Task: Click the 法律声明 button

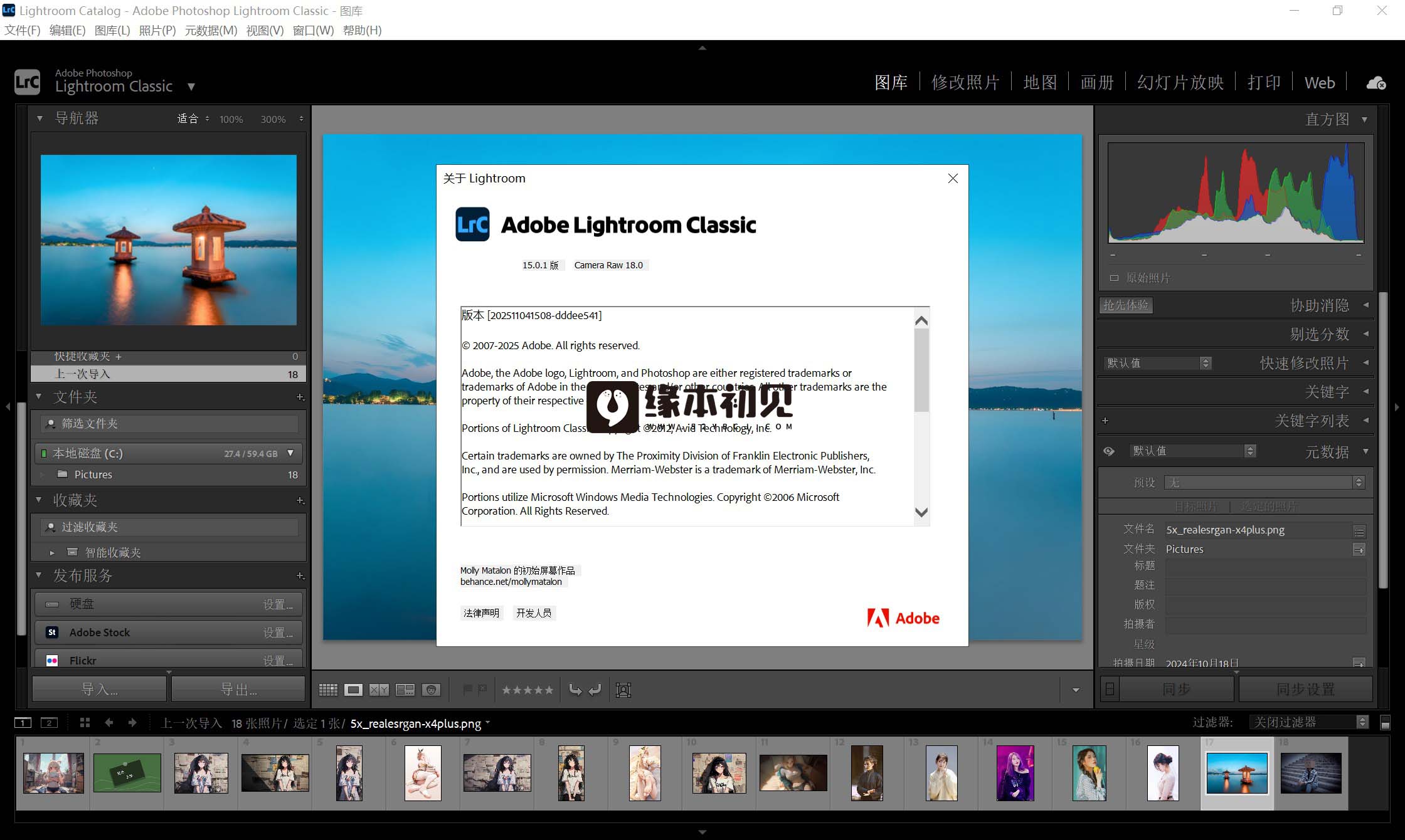Action: click(481, 613)
